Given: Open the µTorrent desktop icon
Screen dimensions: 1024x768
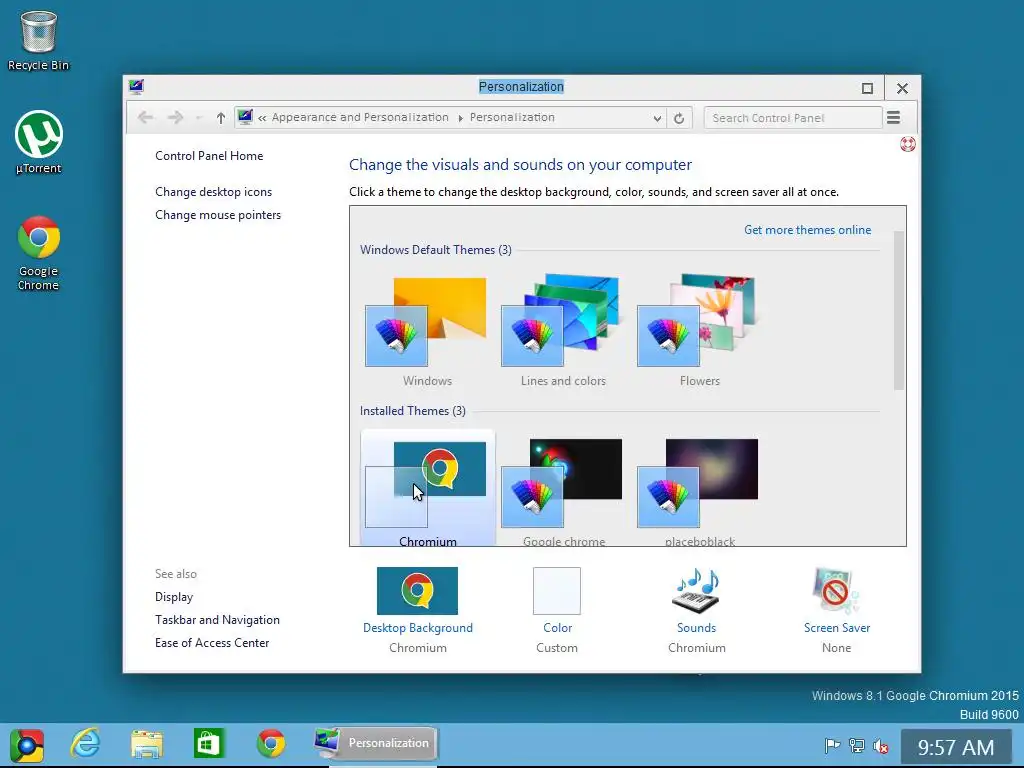Looking at the screenshot, I should 39,142.
